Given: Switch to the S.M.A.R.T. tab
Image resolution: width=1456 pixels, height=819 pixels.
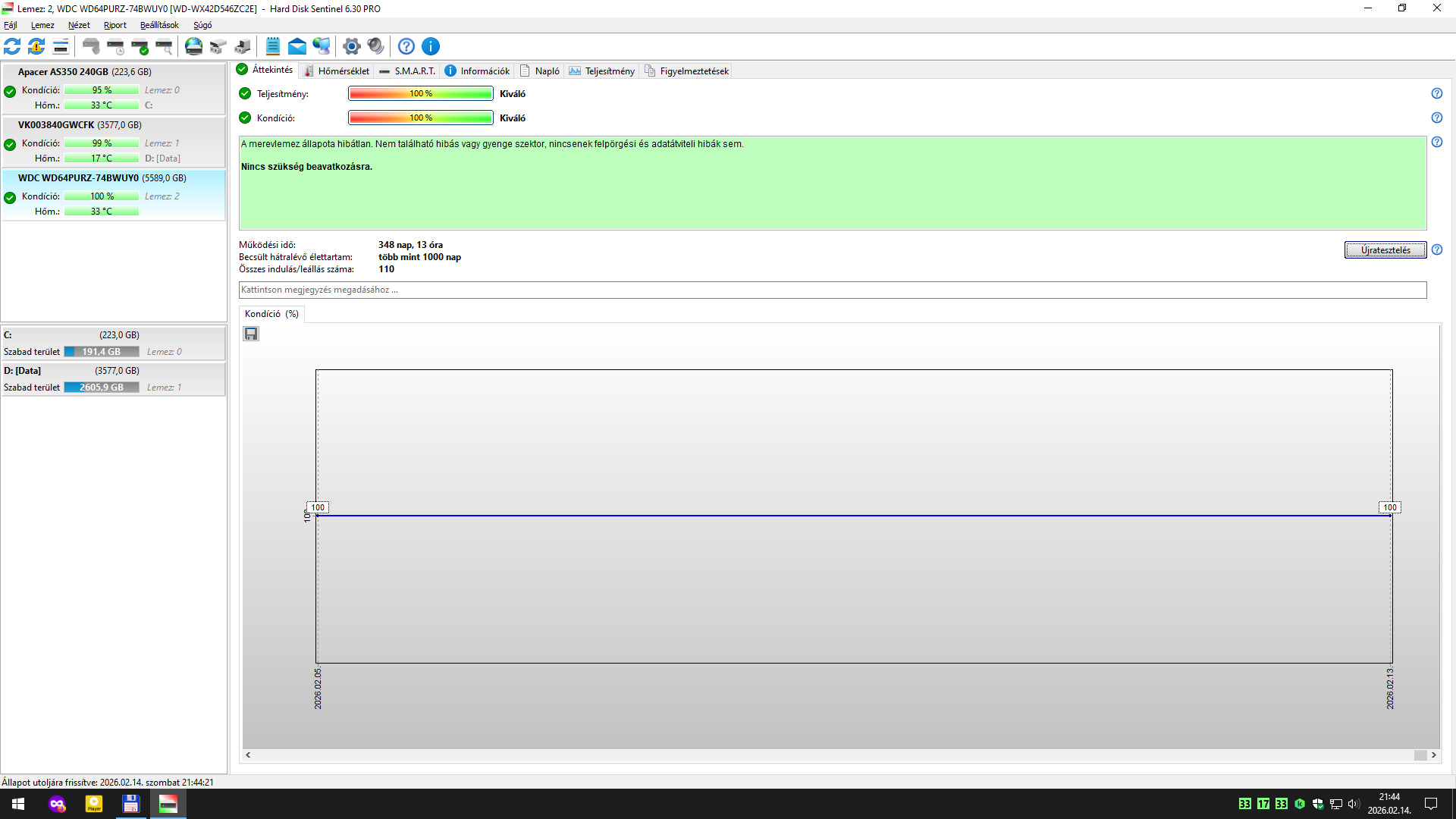Looking at the screenshot, I should point(408,71).
